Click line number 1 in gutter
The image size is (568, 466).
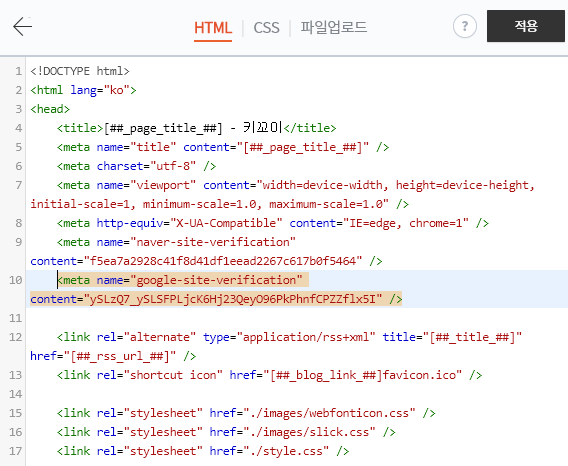point(18,71)
